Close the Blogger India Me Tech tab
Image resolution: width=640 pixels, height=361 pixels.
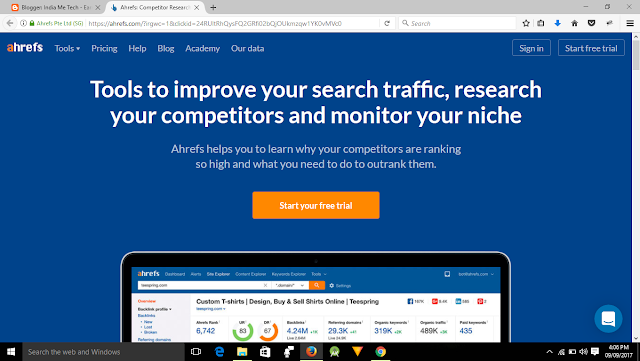(x=98, y=7)
